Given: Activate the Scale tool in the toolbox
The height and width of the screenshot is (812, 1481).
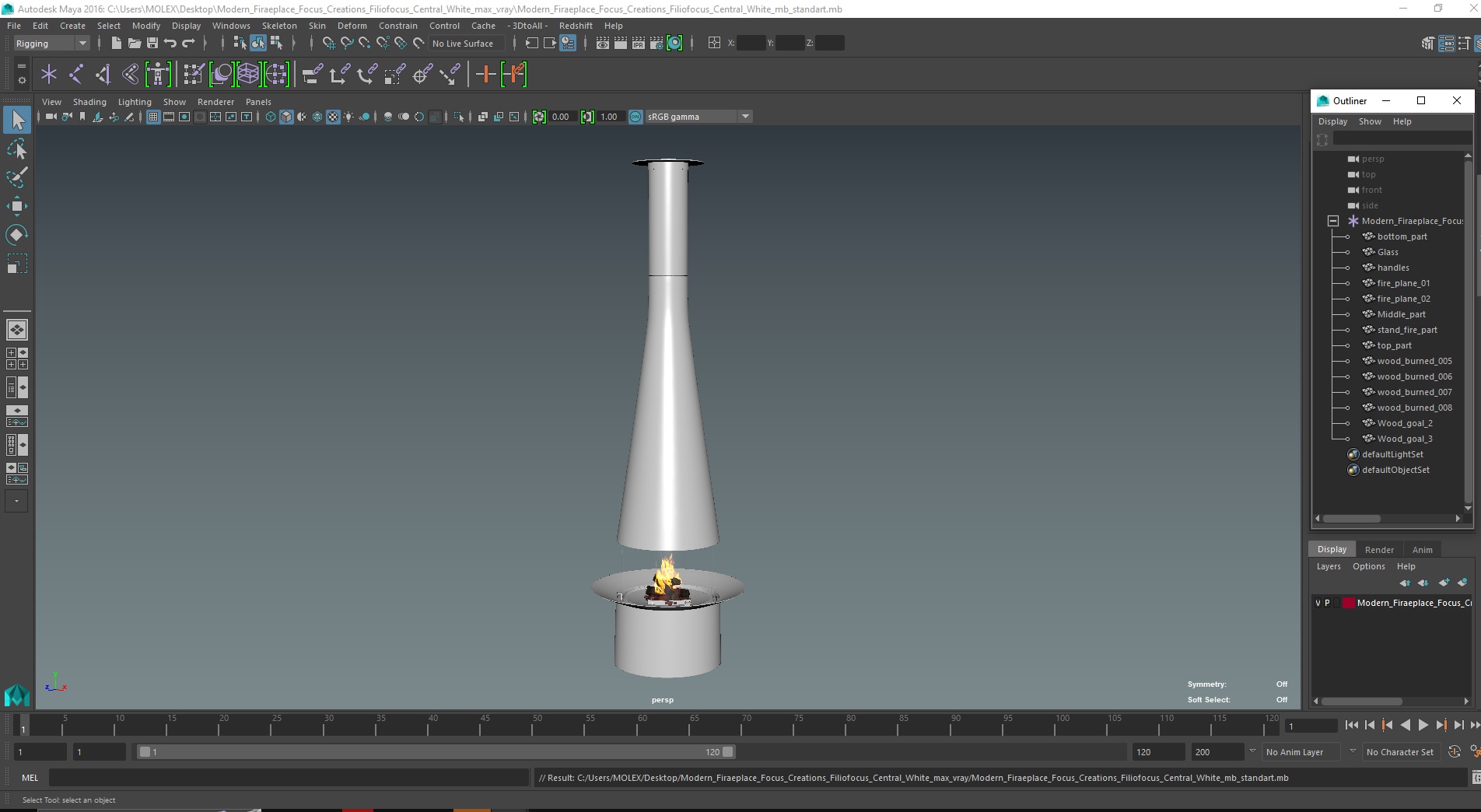Looking at the screenshot, I should (17, 264).
